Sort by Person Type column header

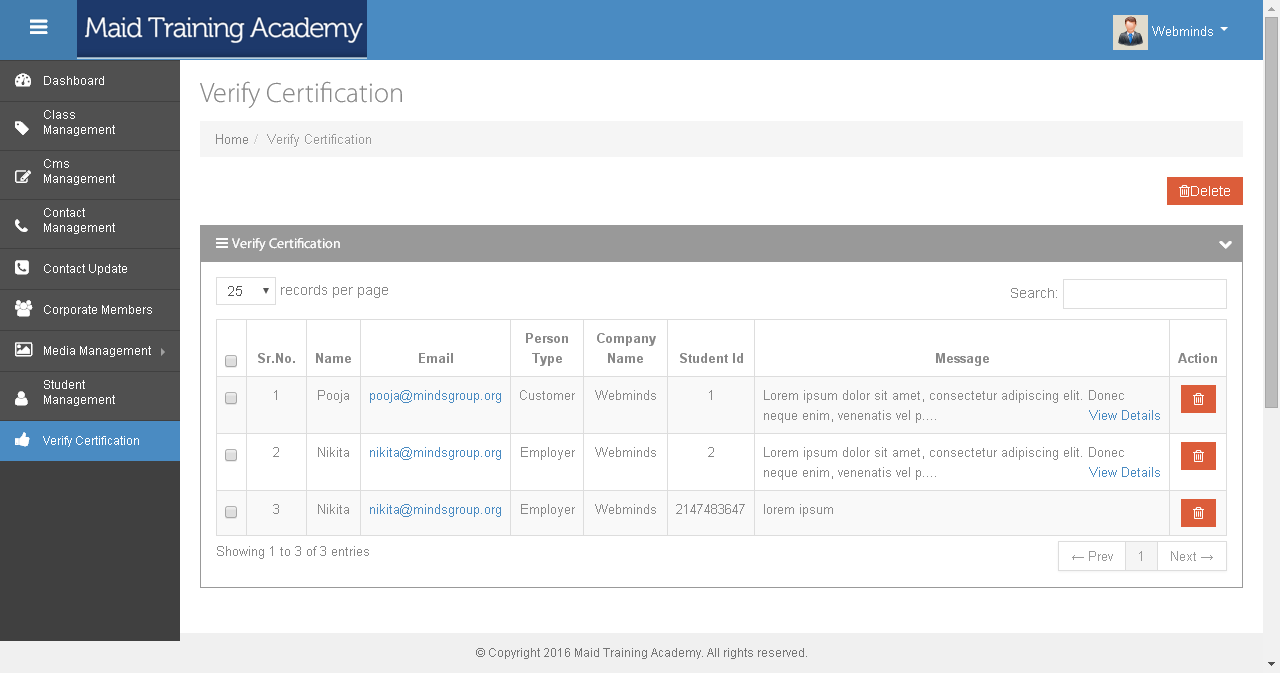[547, 348]
